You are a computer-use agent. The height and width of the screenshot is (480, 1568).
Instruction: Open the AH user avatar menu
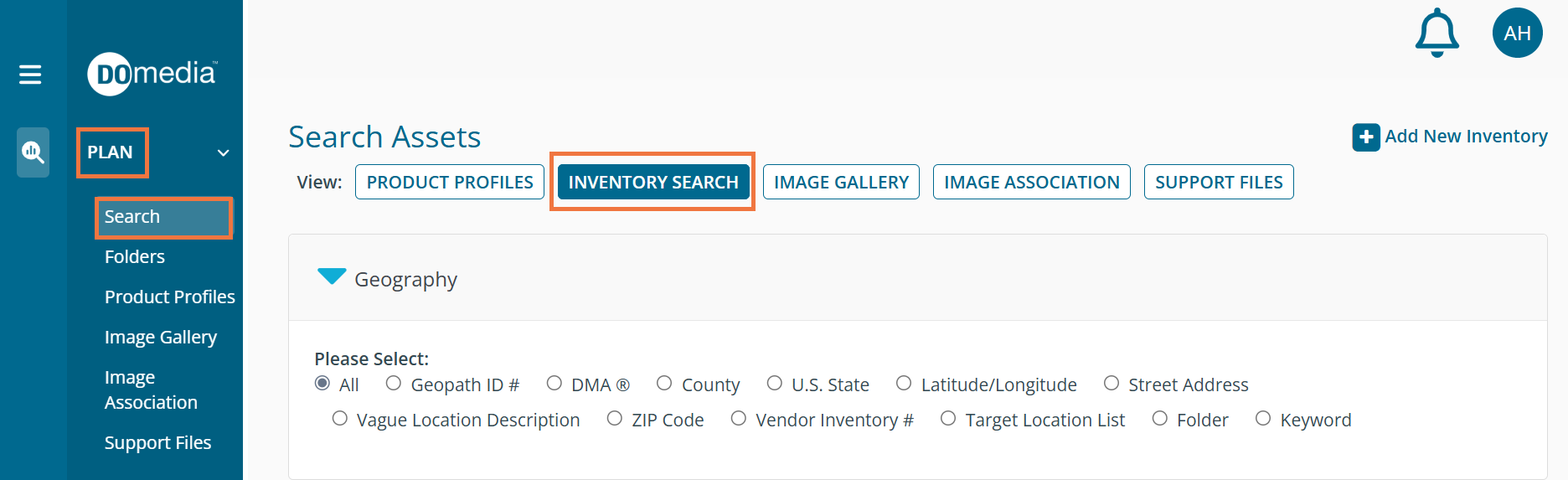(x=1517, y=34)
